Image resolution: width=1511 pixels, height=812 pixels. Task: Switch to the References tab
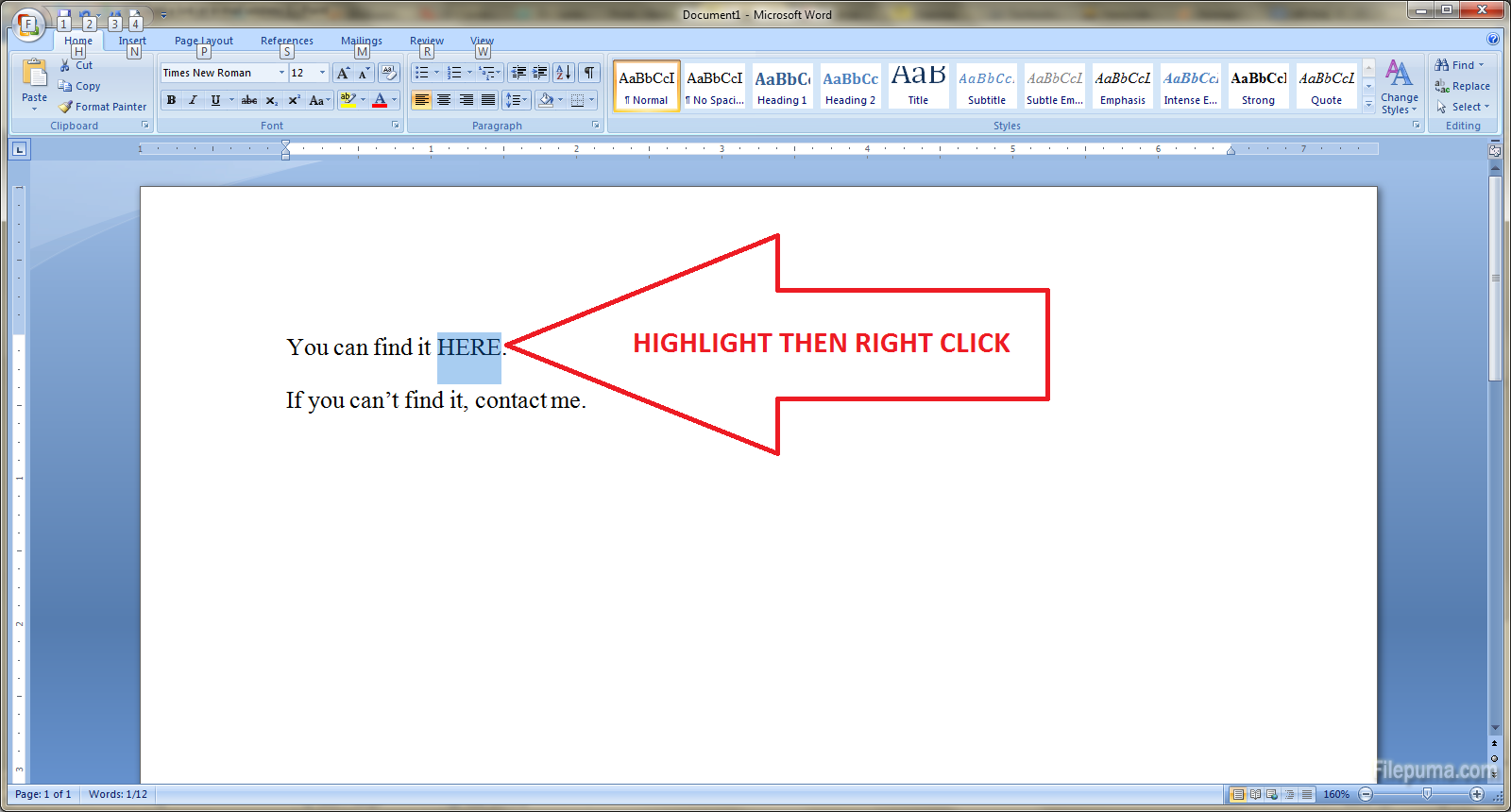pyautogui.click(x=286, y=41)
